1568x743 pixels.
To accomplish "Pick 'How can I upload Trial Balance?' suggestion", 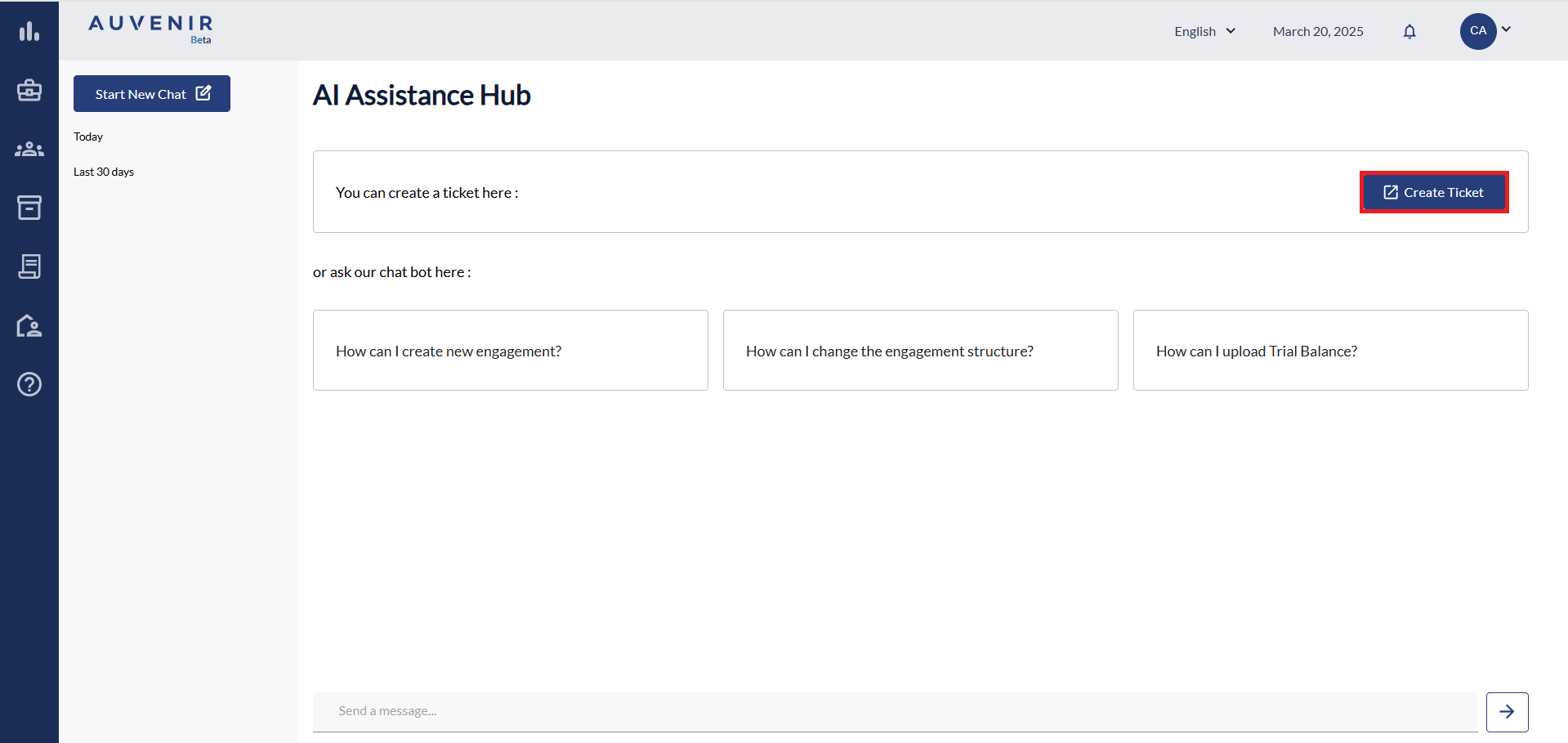I will point(1330,351).
